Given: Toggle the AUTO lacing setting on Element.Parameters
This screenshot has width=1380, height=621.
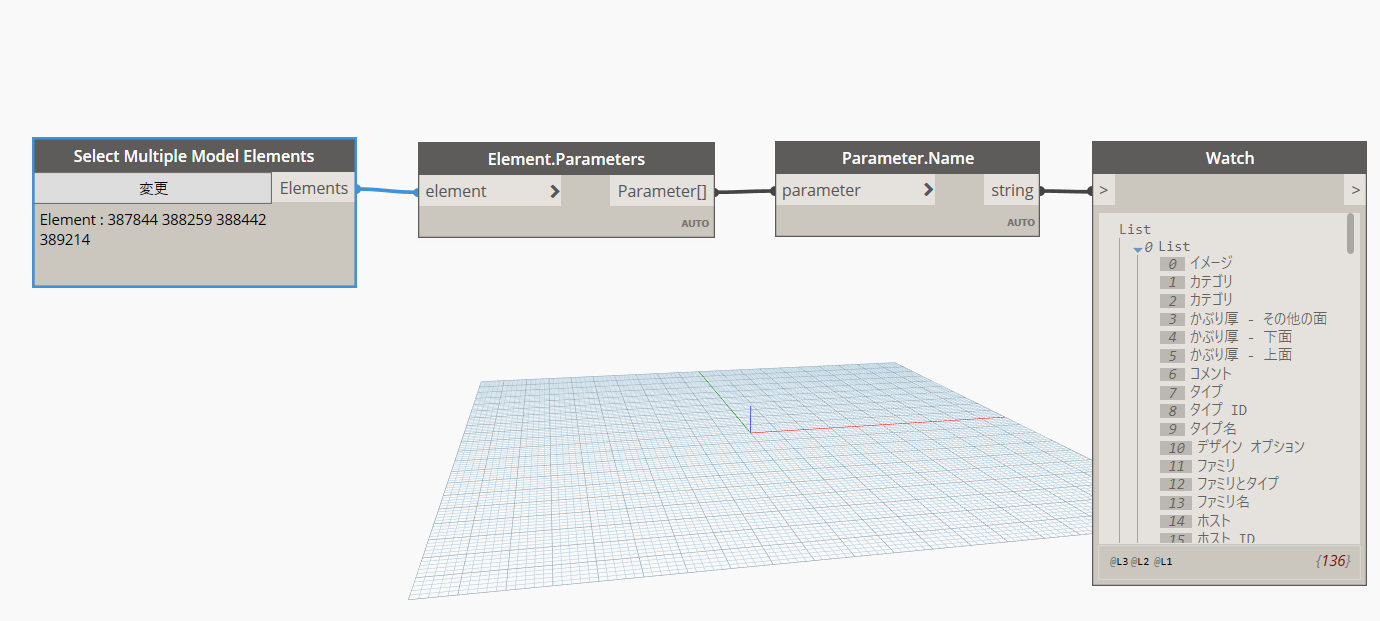Looking at the screenshot, I should tap(695, 223).
